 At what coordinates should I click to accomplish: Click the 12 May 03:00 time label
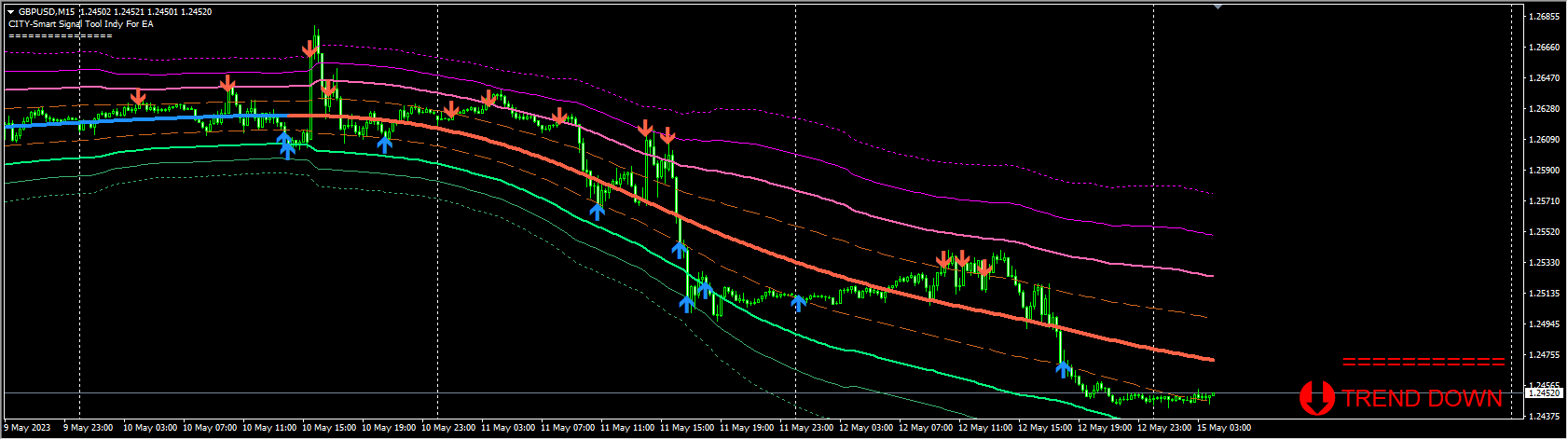(x=866, y=428)
